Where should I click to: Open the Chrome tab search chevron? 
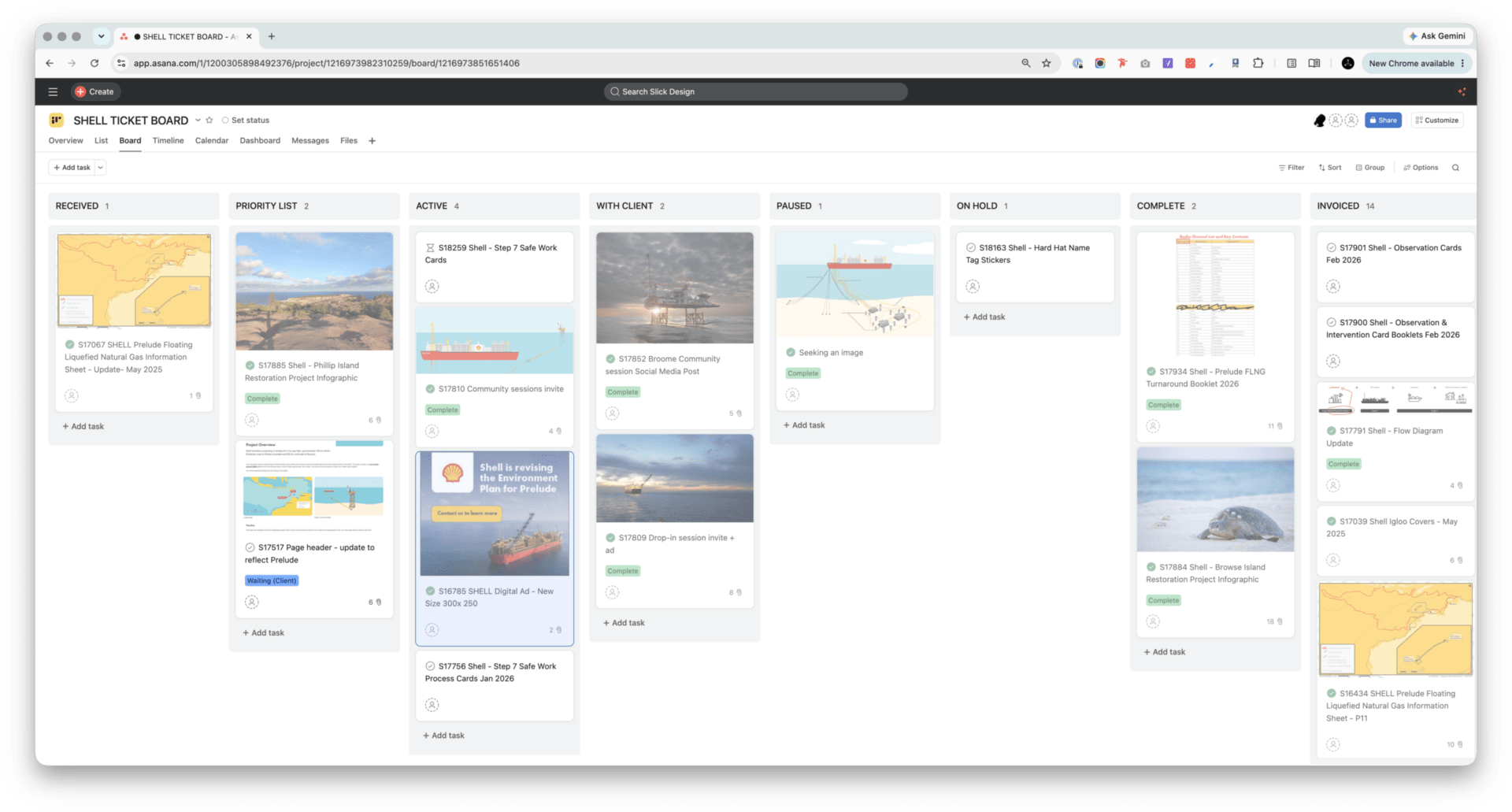coord(101,36)
